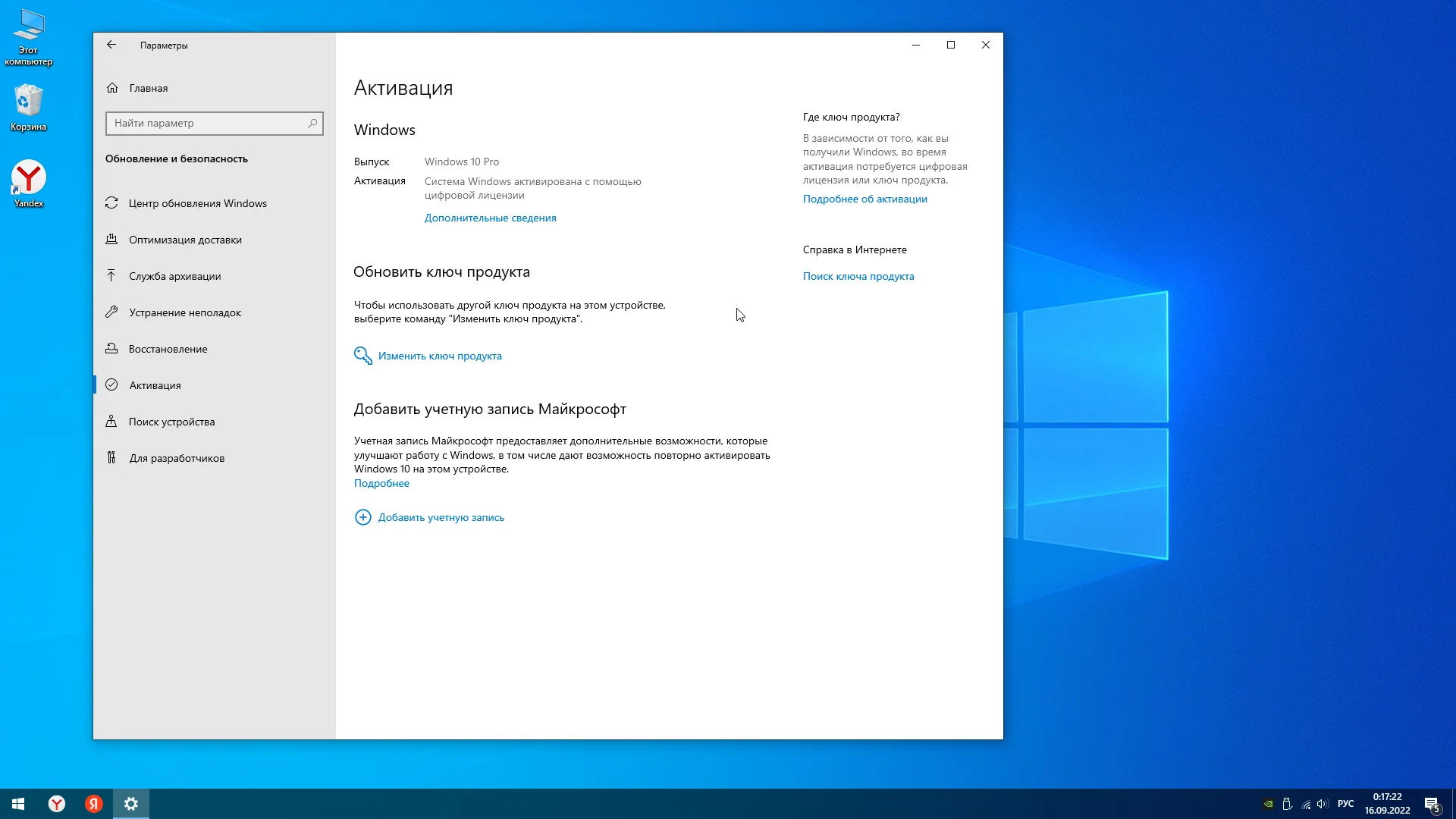Select Для разработчиков in the sidebar

click(176, 458)
